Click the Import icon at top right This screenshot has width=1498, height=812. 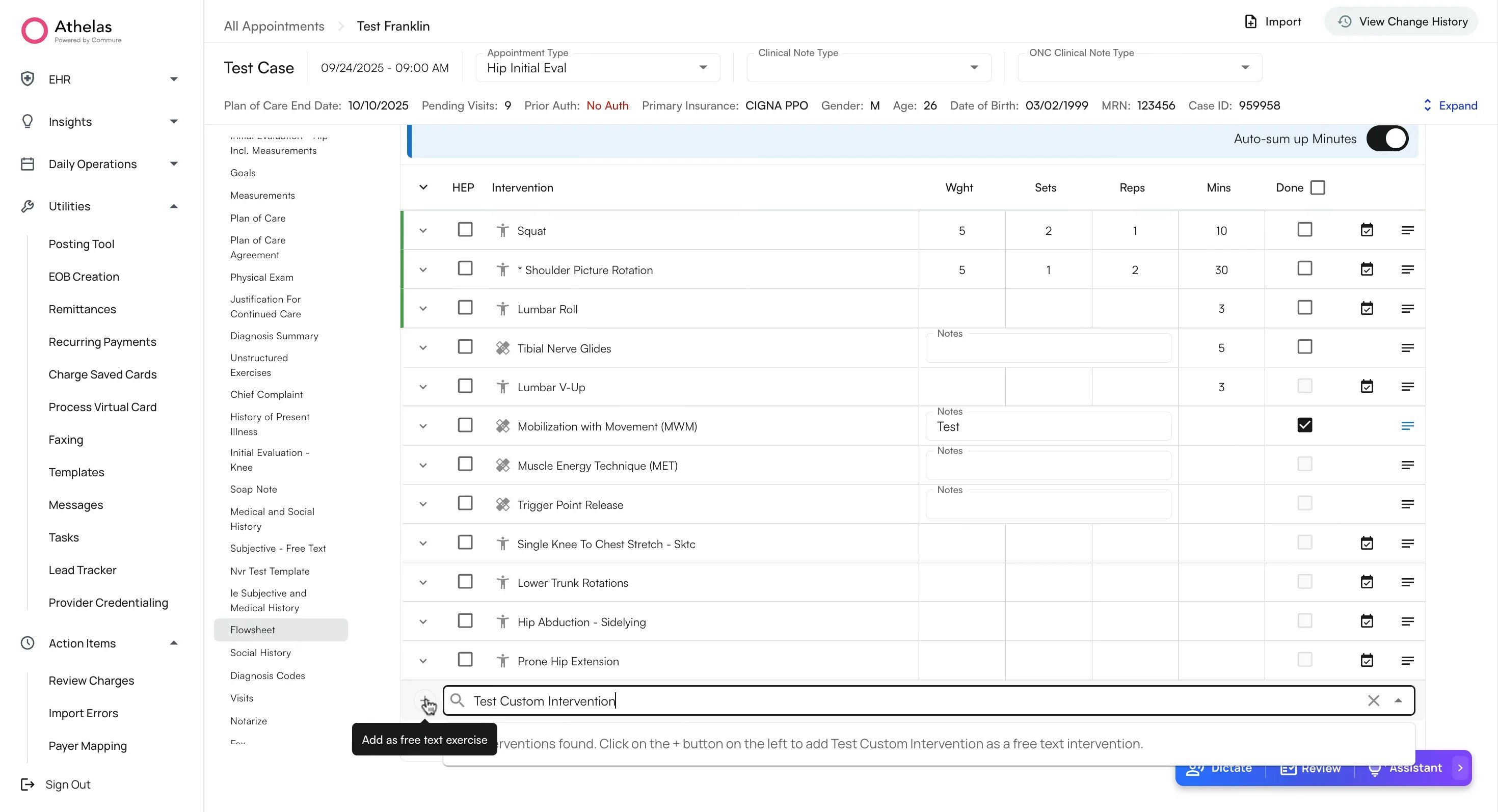[x=1251, y=21]
